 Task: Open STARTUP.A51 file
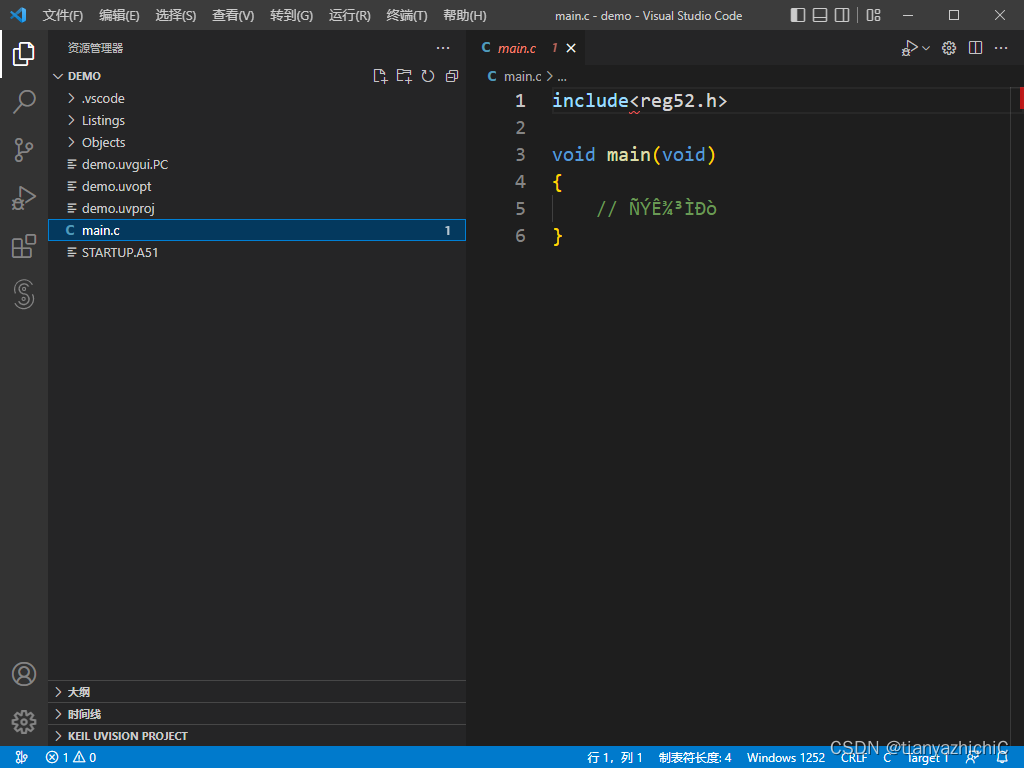click(257, 252)
